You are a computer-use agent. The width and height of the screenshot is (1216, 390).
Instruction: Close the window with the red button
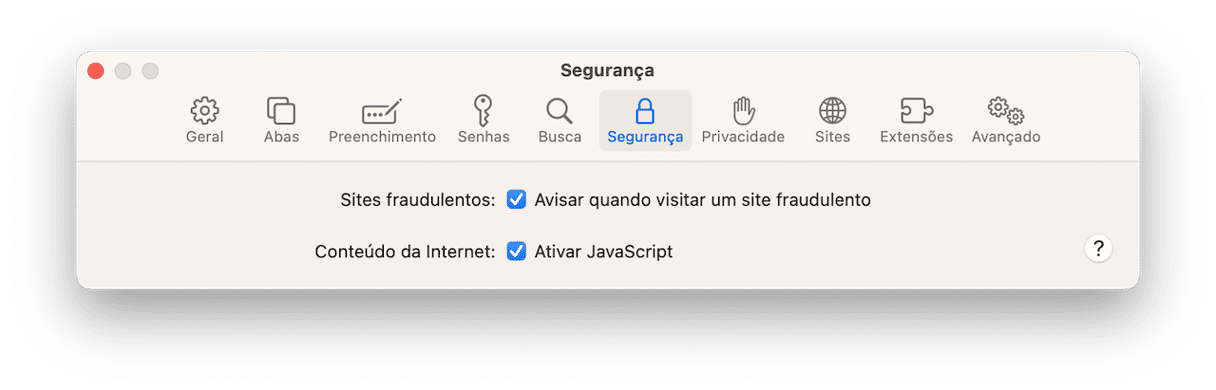96,71
